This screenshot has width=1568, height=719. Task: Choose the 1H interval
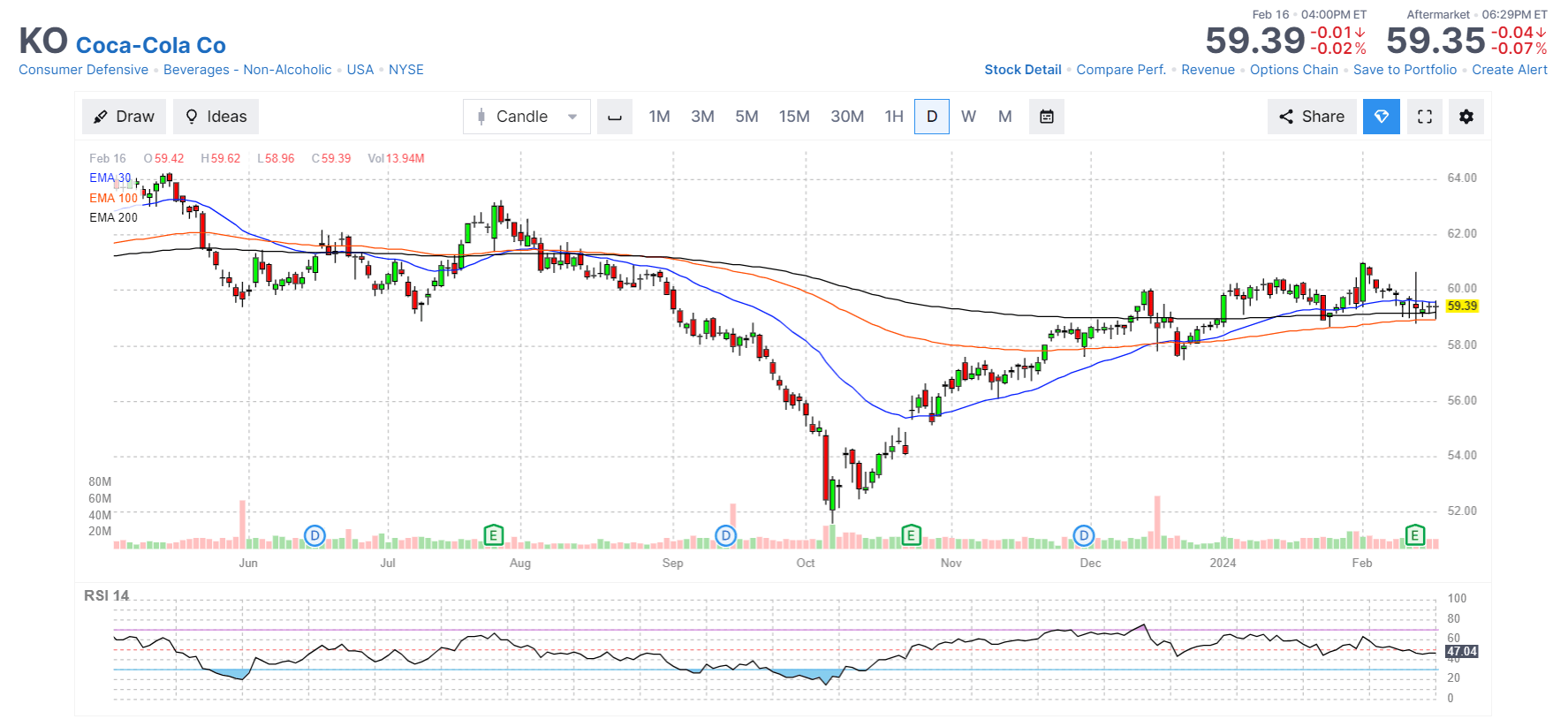click(x=894, y=117)
